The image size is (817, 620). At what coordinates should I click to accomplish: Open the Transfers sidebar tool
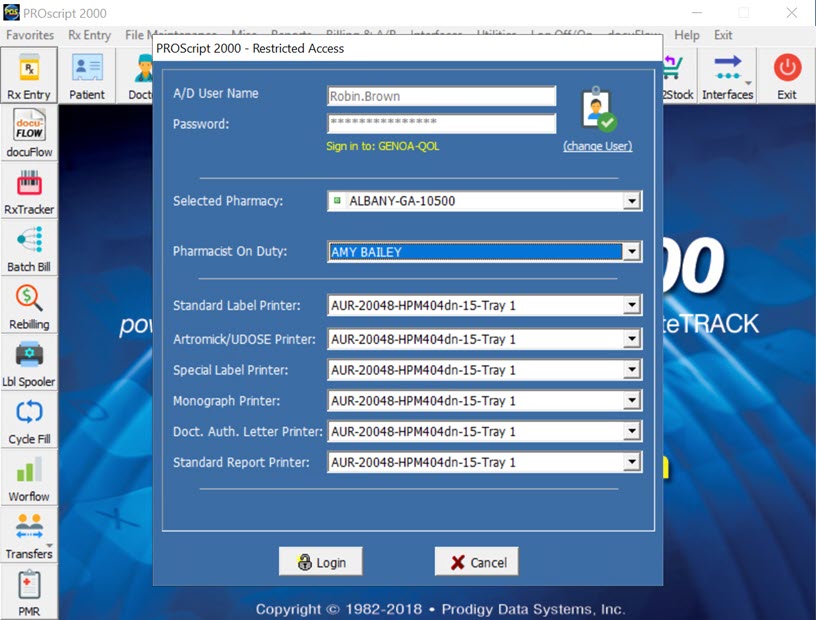(x=29, y=535)
